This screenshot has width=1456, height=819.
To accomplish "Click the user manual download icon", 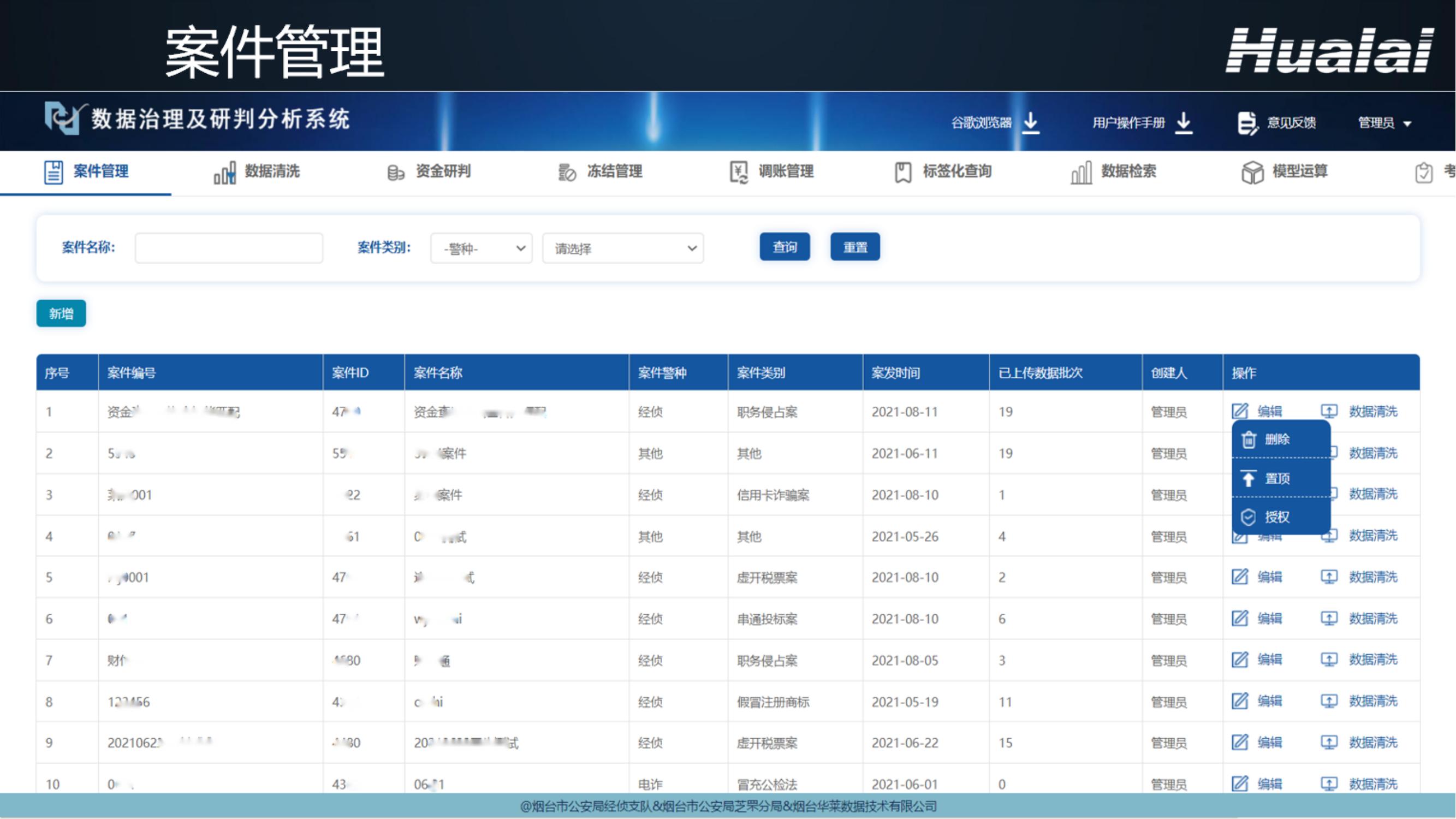I will point(1184,122).
